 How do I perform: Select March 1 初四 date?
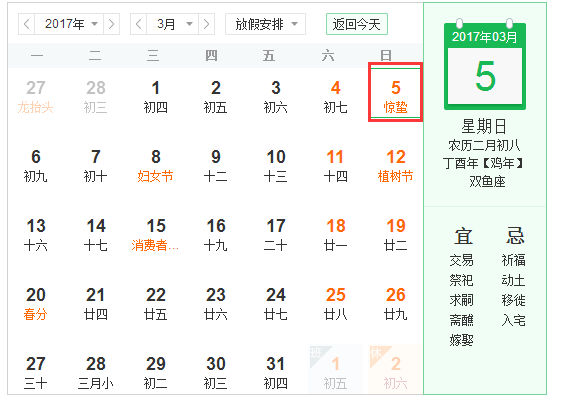tap(156, 97)
